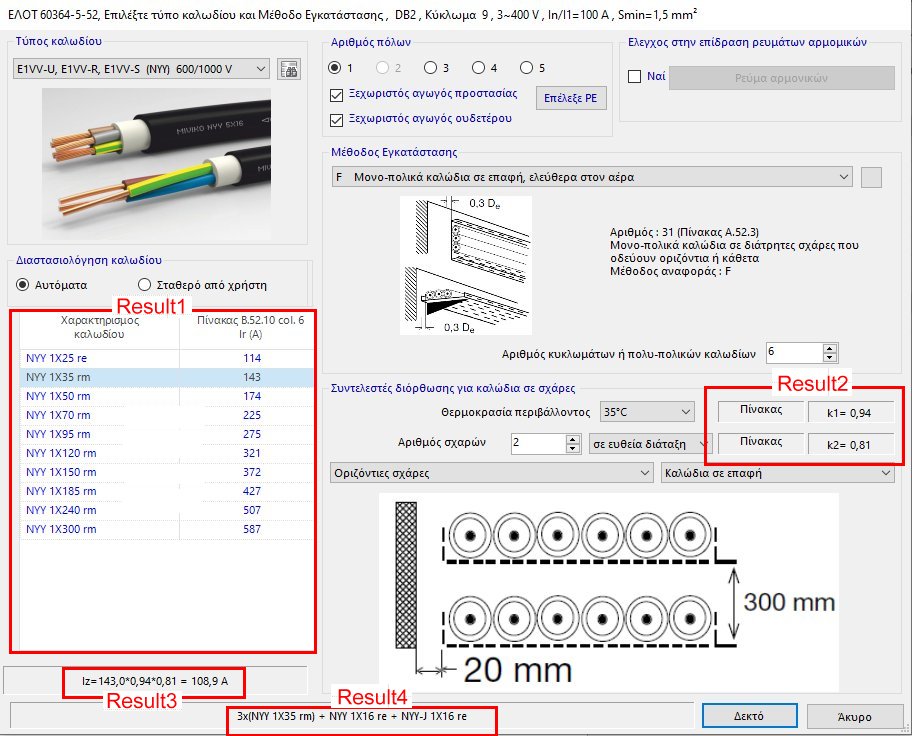Viewport: 912px width, 736px height.
Task: Select Αυτόματα sizing radio button
Action: tap(22, 285)
